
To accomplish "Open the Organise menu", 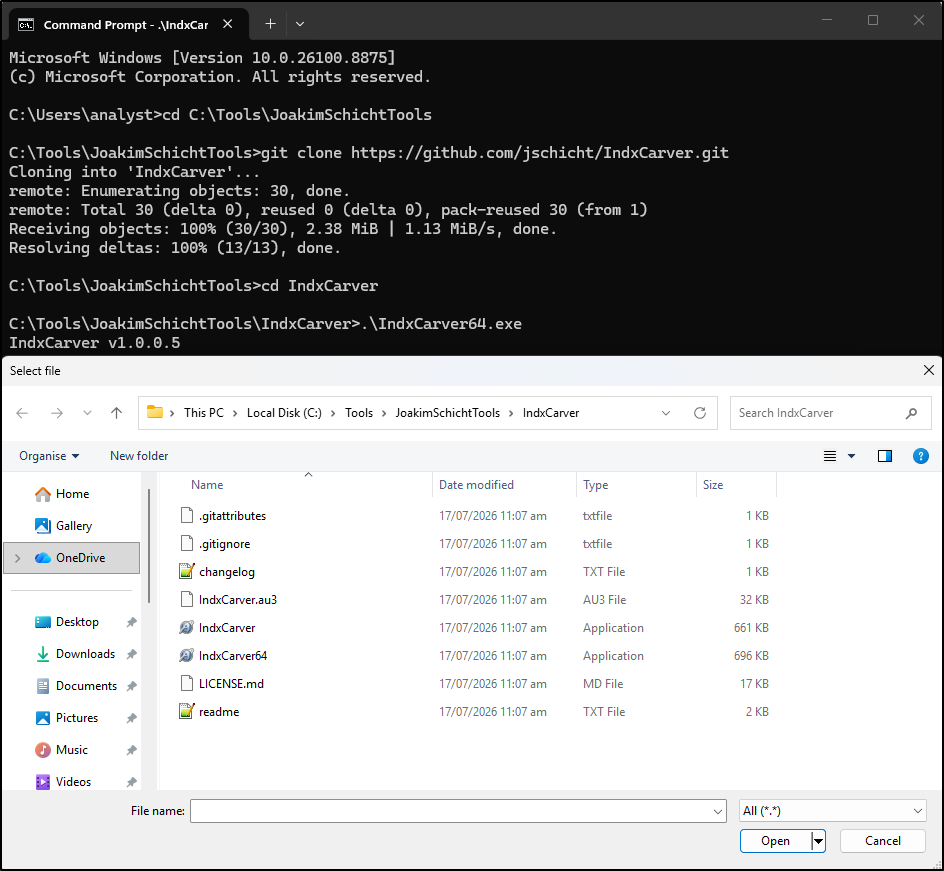I will pos(49,456).
